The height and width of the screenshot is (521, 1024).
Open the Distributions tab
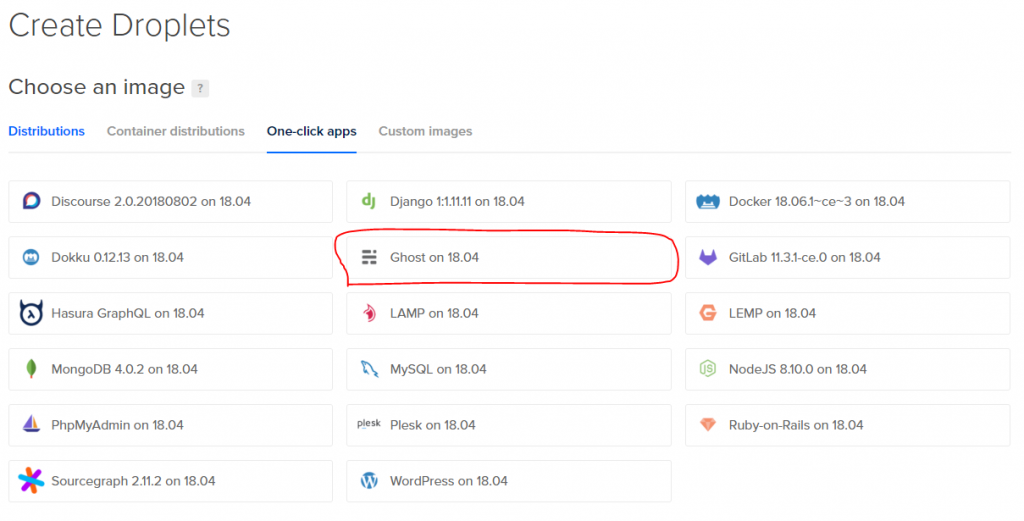[46, 131]
